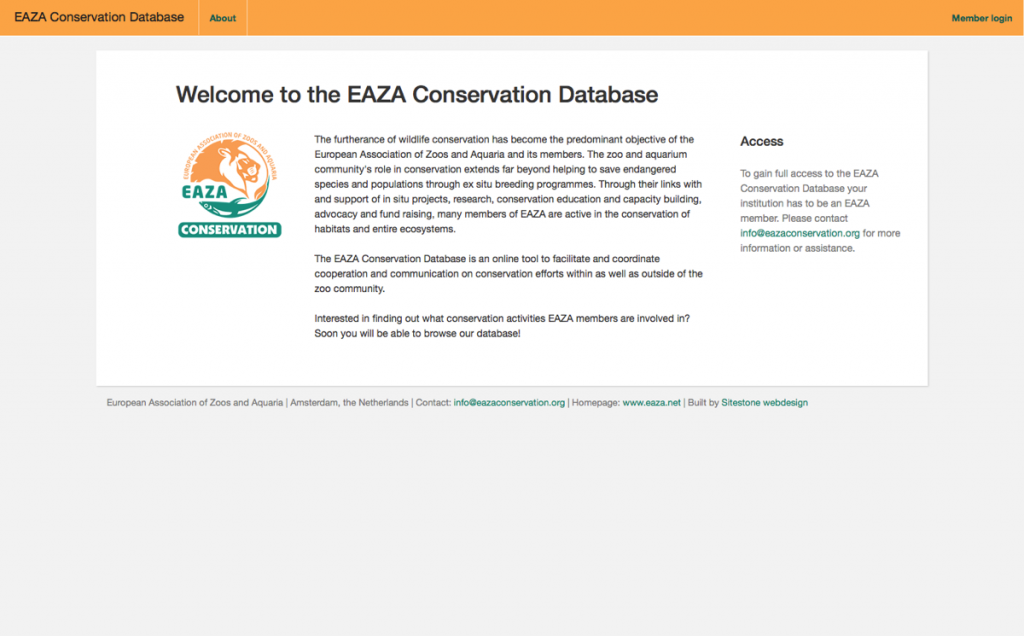1024x636 pixels.
Task: Click the footer text "Amsterdam, the Netherlands"
Action: (349, 403)
